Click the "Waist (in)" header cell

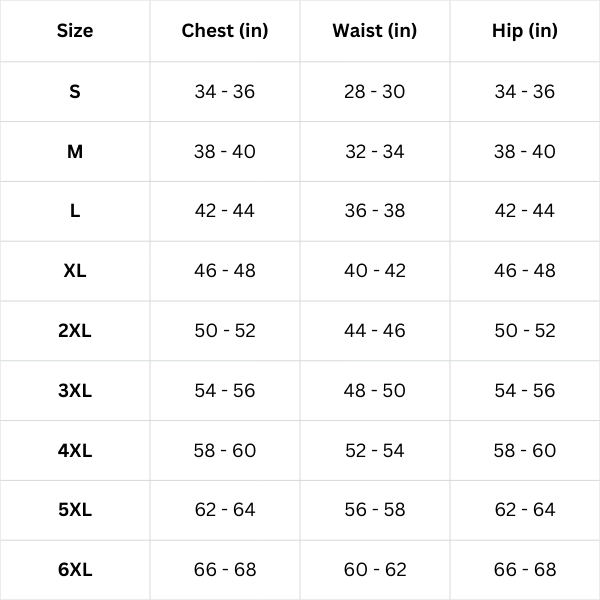(375, 31)
